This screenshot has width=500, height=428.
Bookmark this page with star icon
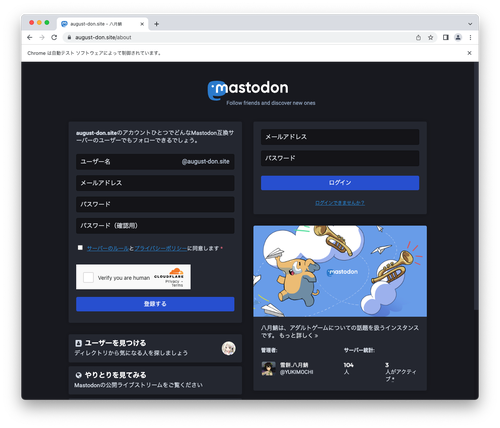click(431, 37)
